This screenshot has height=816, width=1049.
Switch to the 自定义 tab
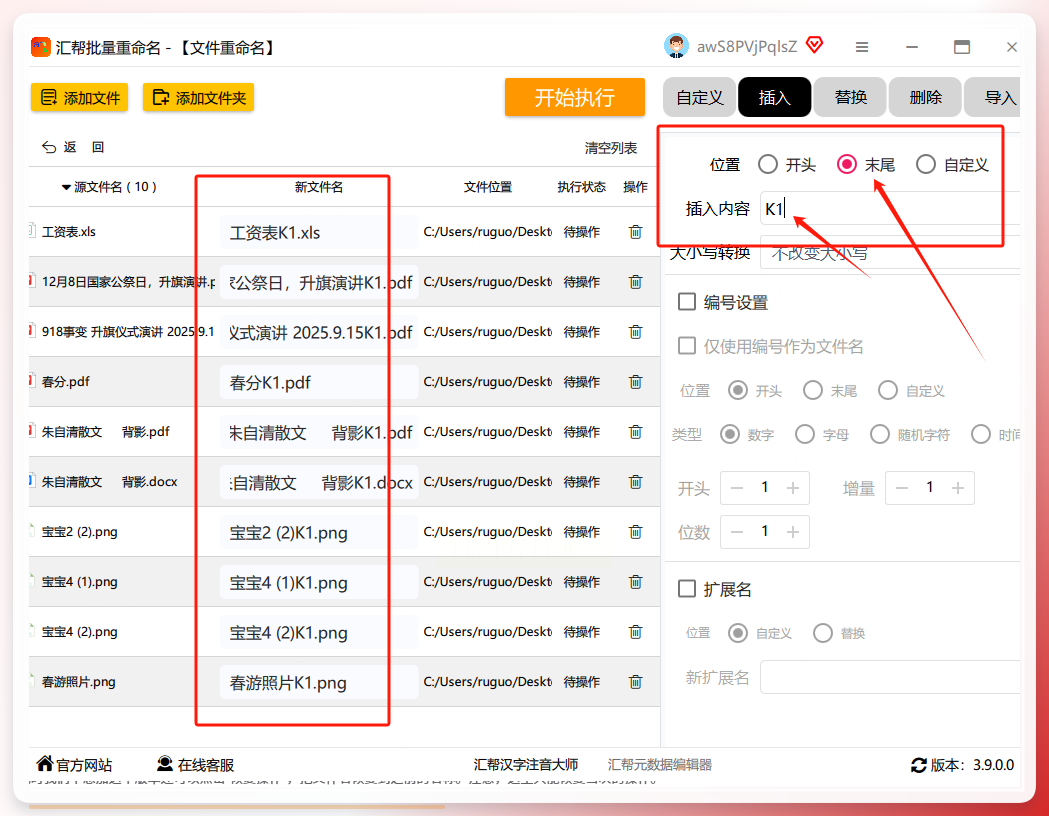point(700,98)
